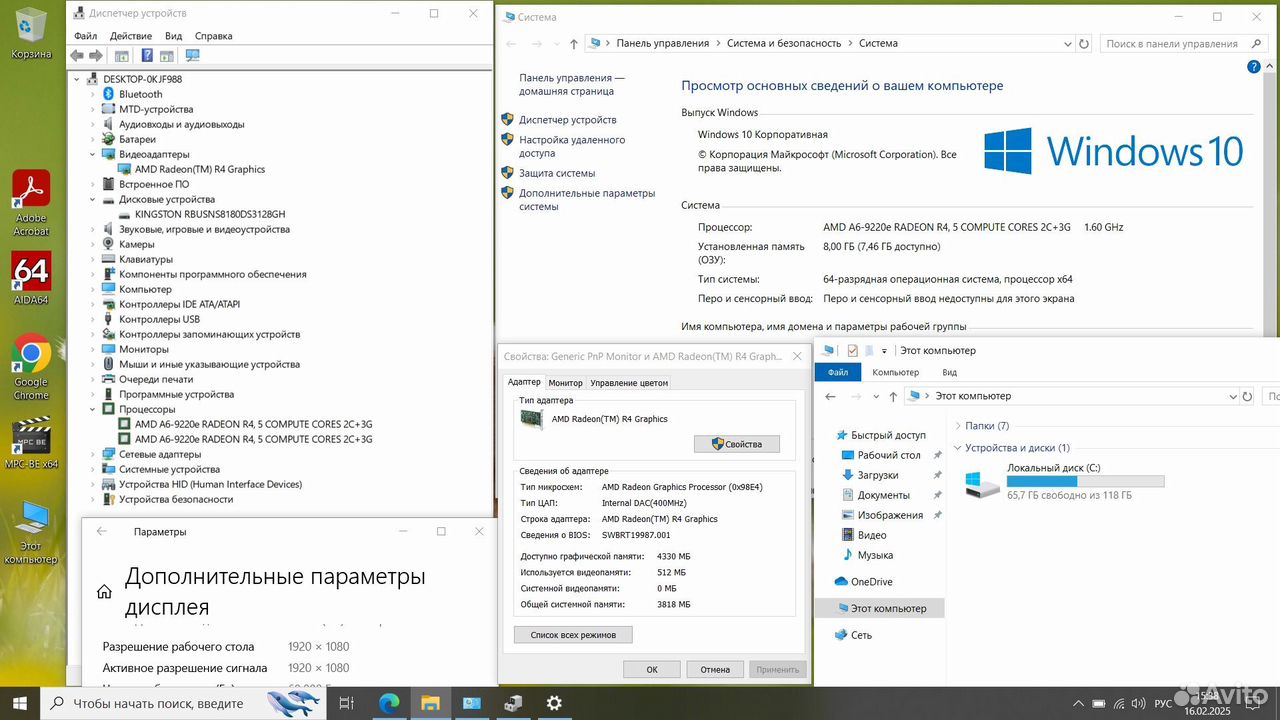The height and width of the screenshot is (720, 1280).
Task: Switch to the Монитор tab
Action: point(565,383)
